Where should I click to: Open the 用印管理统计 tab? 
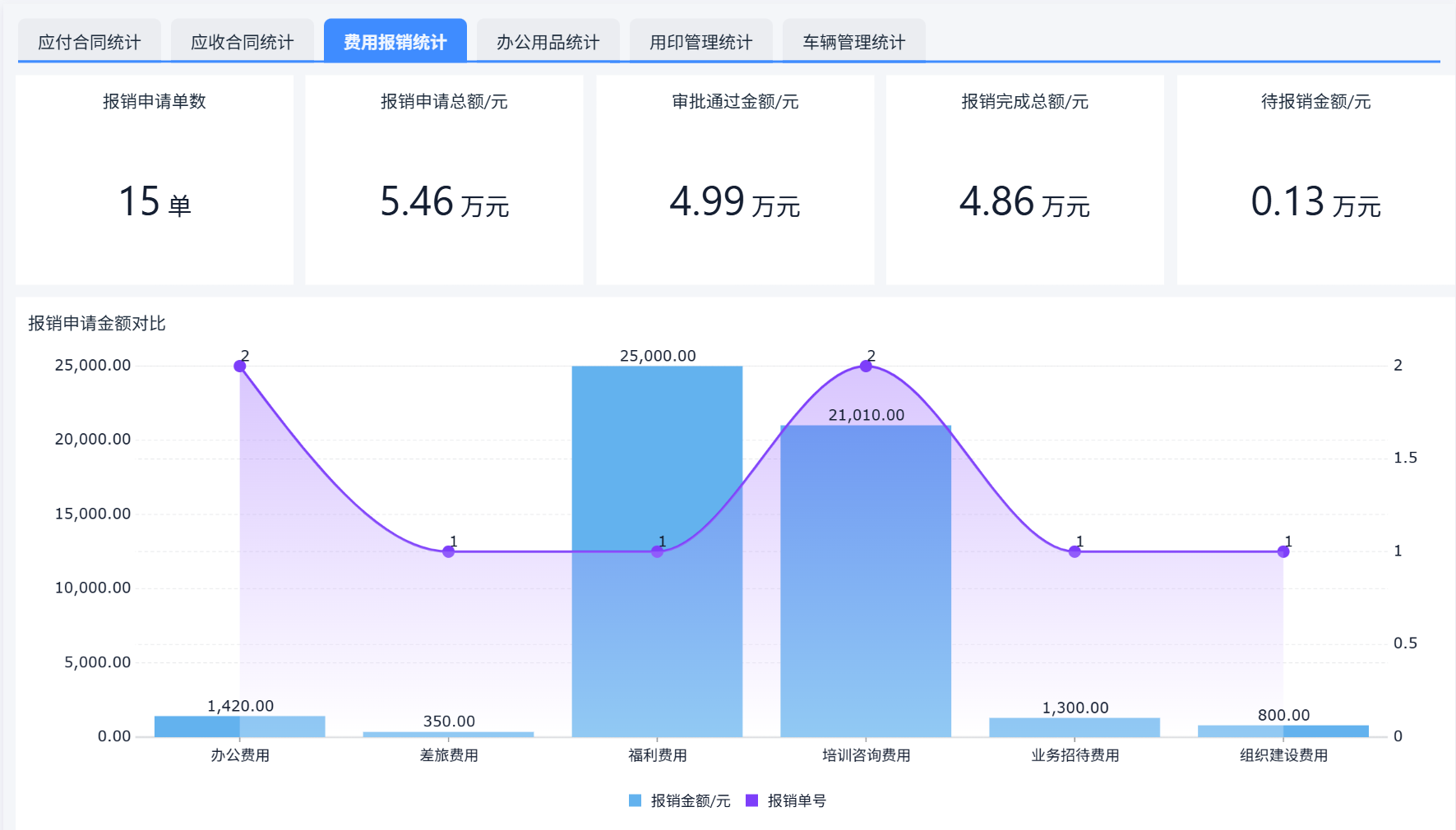[x=700, y=40]
